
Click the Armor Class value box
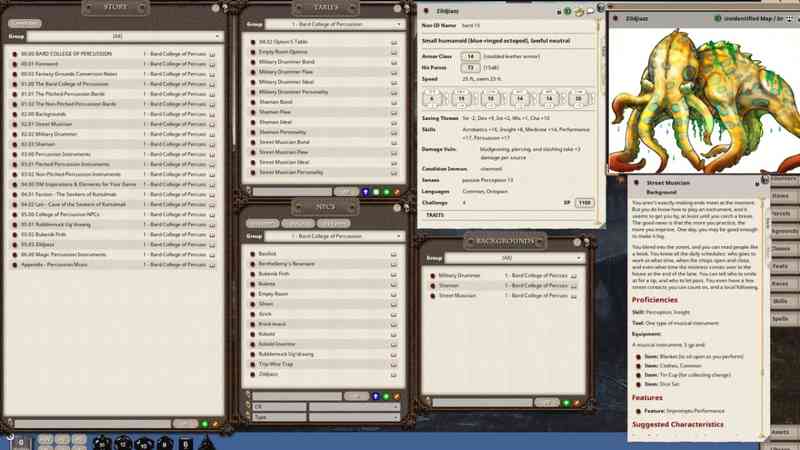tap(471, 57)
